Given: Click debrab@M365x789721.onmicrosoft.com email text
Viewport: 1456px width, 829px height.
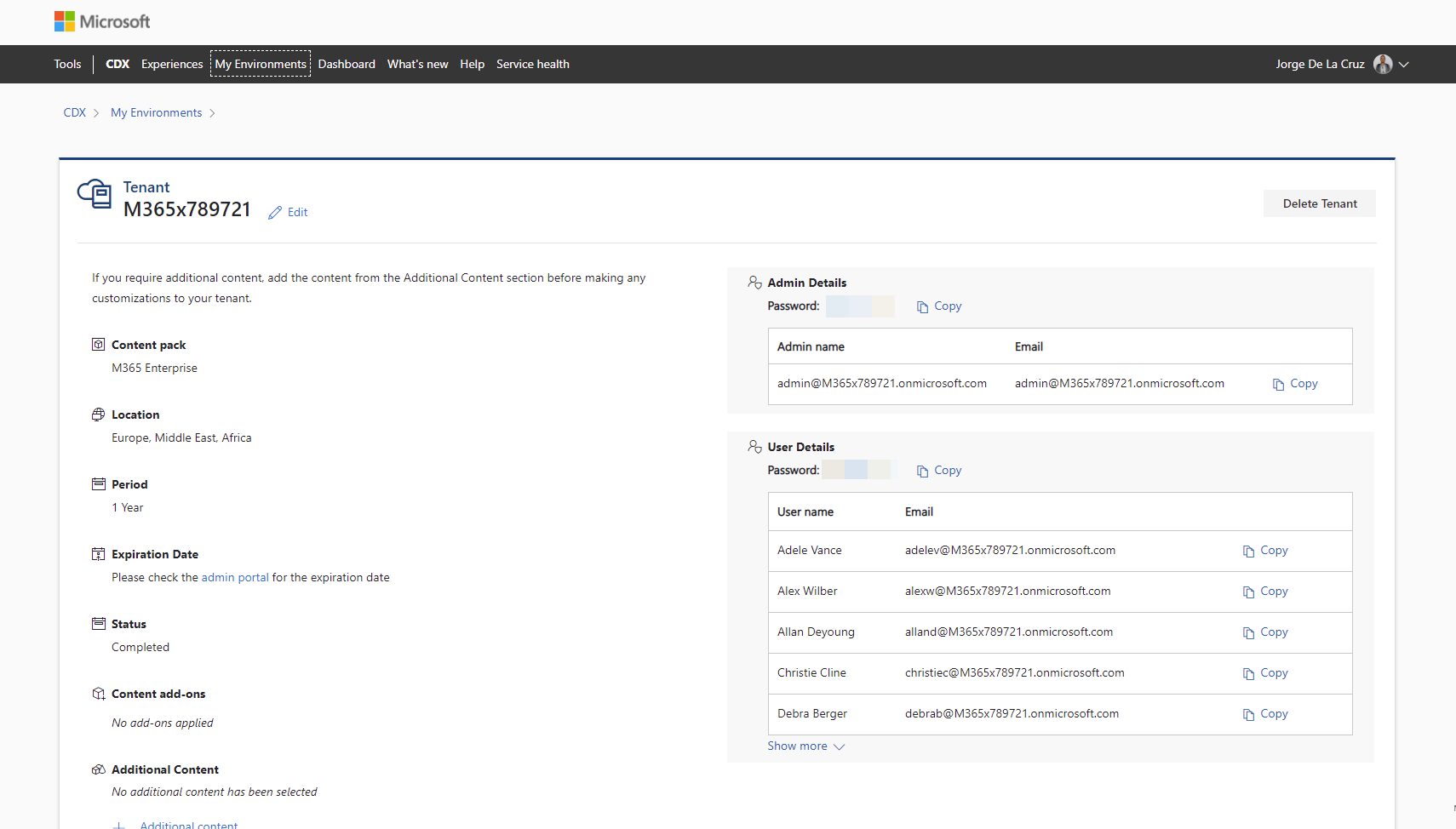Looking at the screenshot, I should (x=1012, y=714).
